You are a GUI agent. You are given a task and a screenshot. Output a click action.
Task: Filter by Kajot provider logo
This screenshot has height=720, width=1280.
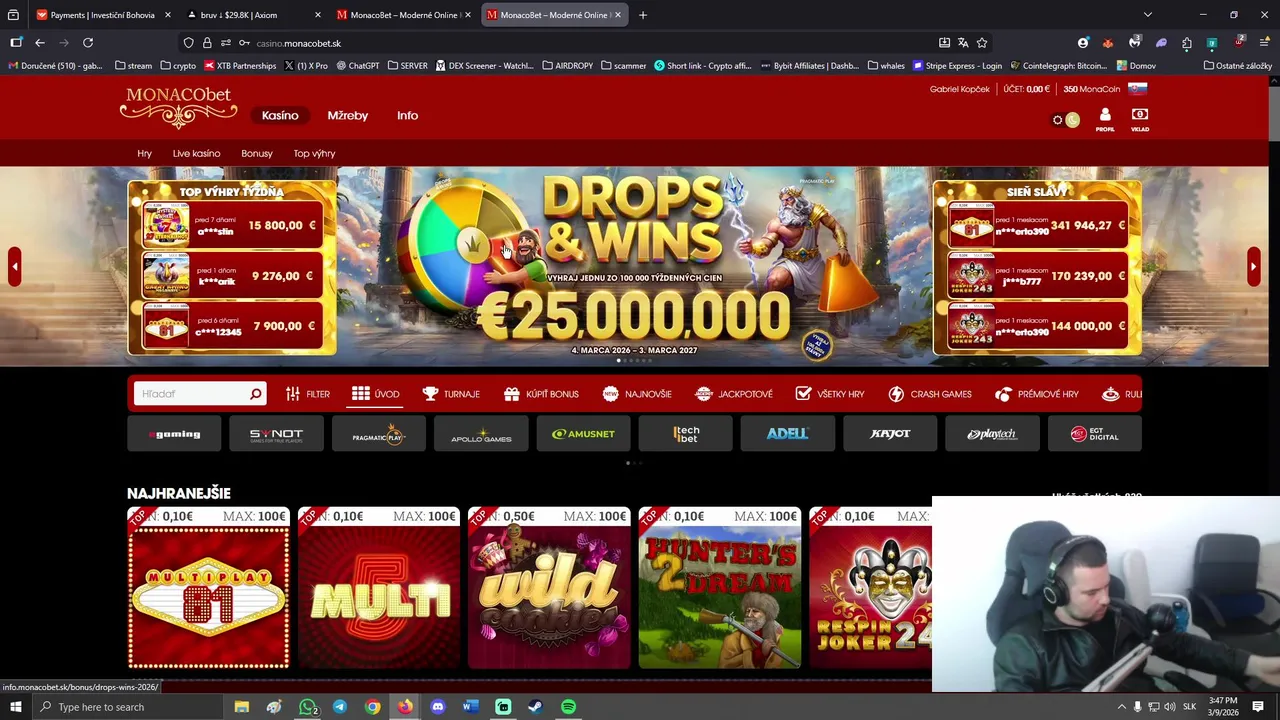(x=890, y=434)
